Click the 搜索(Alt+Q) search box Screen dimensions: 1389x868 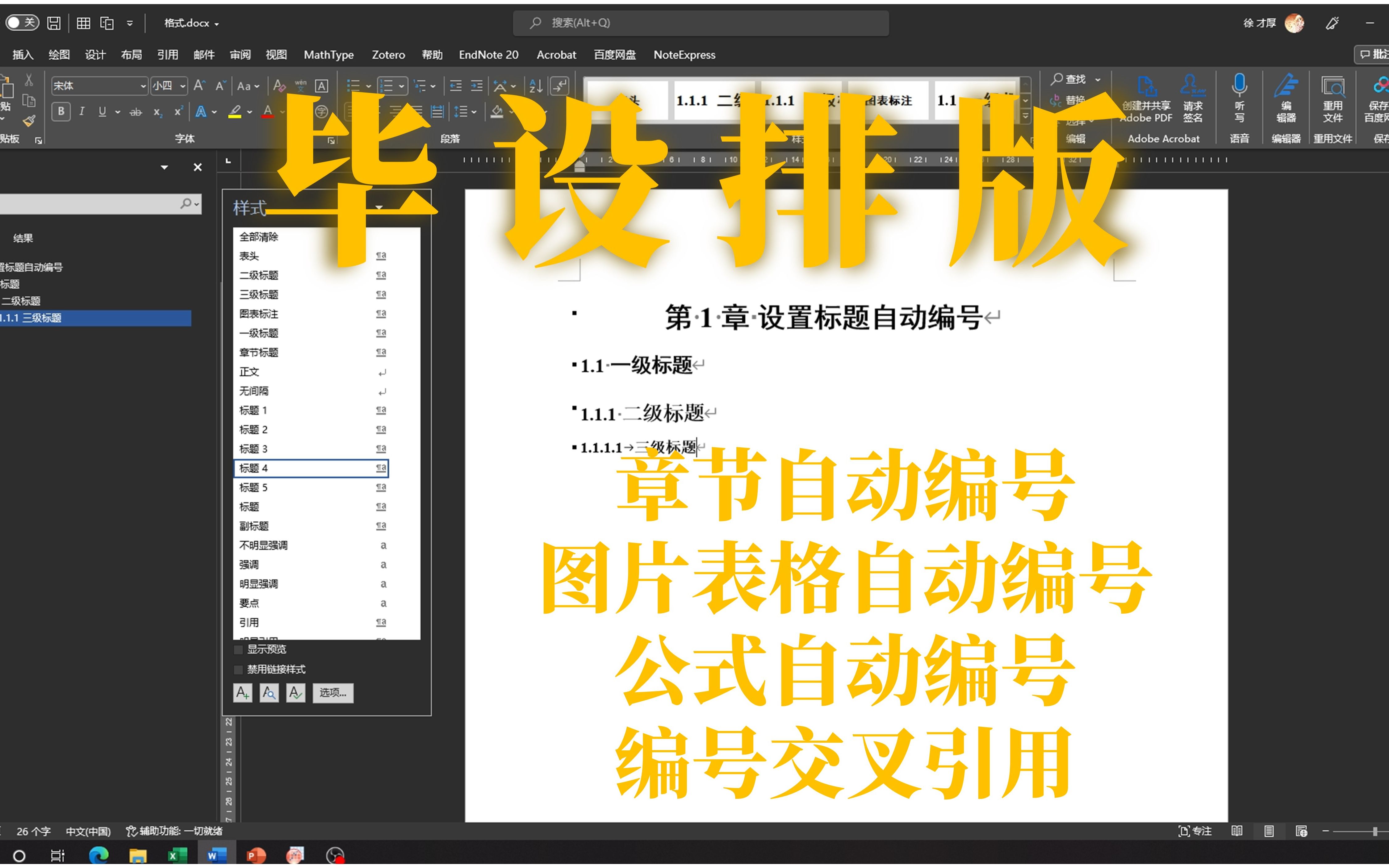(x=701, y=23)
